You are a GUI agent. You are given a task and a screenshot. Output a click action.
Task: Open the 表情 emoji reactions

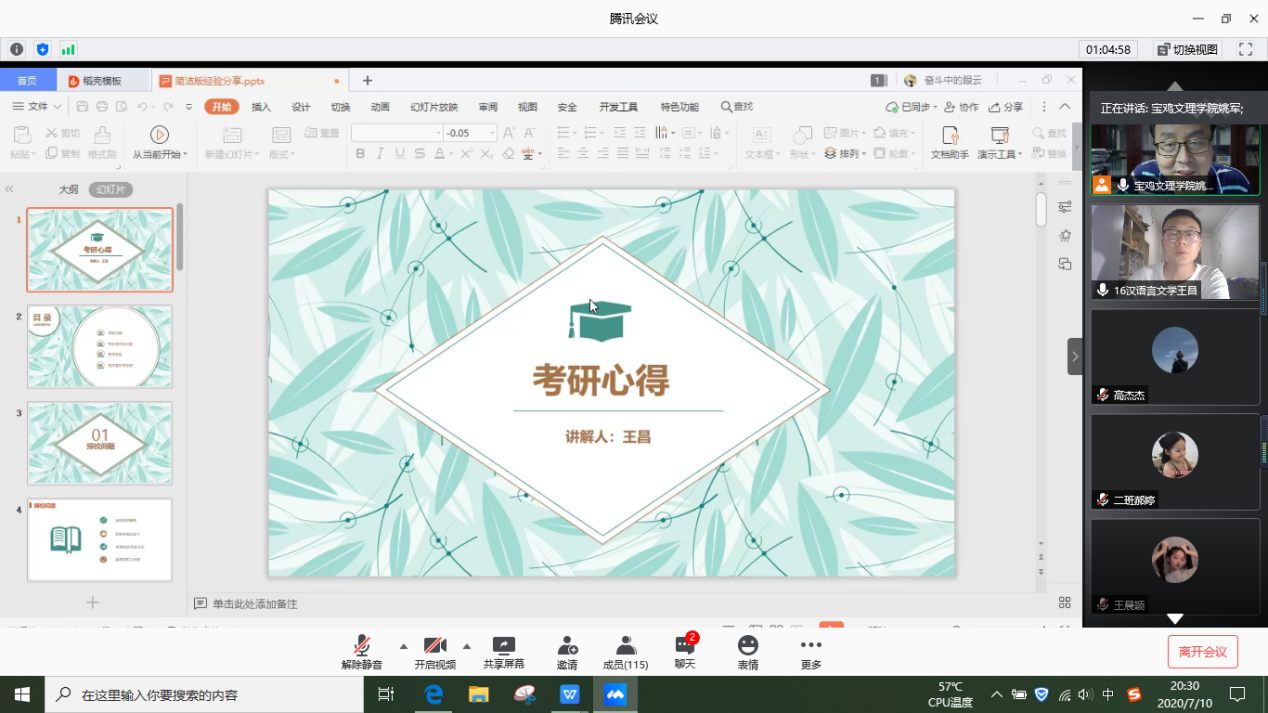coord(748,646)
